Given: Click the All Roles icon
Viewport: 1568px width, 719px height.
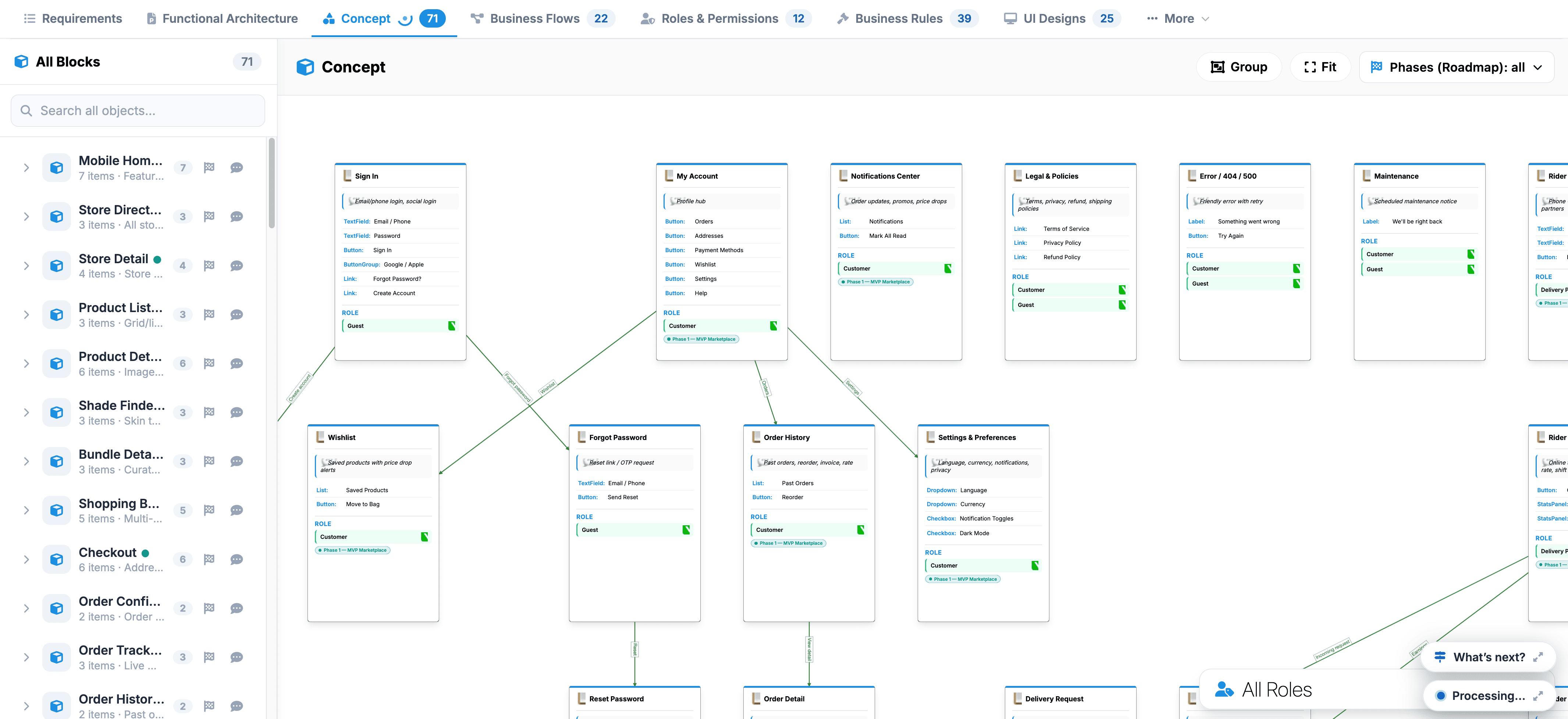Looking at the screenshot, I should click(1223, 689).
